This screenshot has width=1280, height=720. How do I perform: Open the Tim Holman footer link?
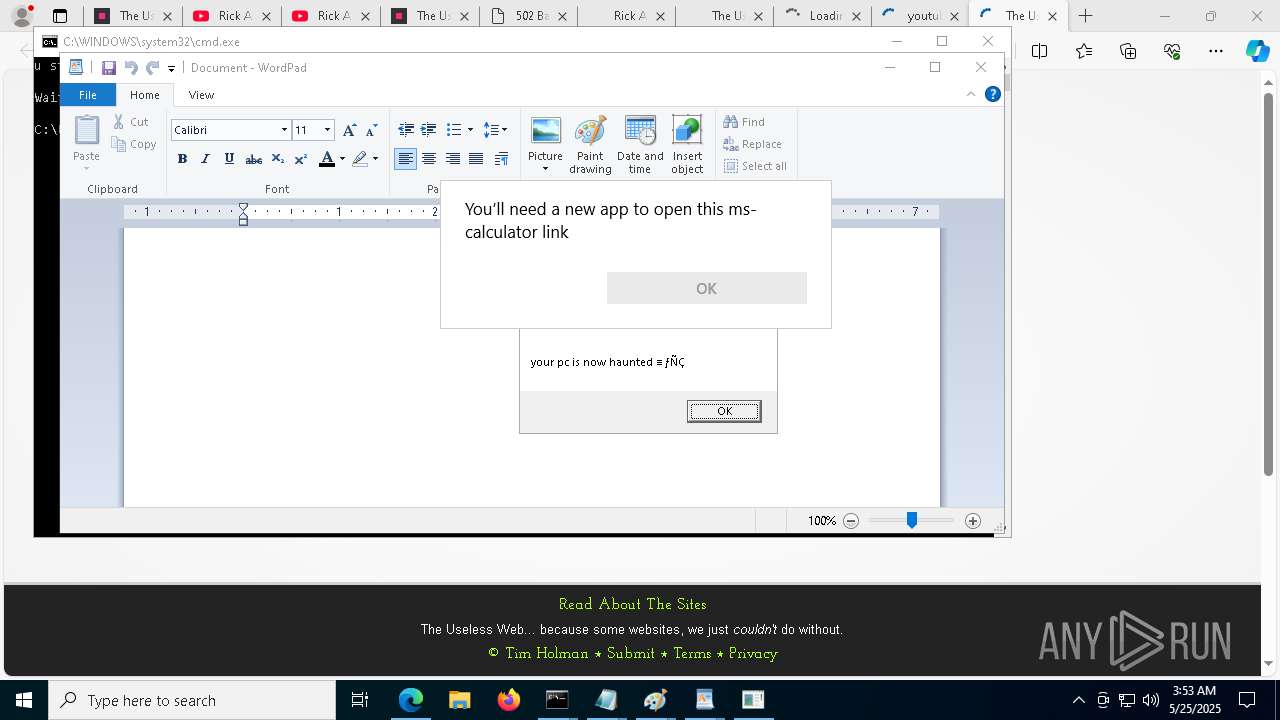point(547,653)
